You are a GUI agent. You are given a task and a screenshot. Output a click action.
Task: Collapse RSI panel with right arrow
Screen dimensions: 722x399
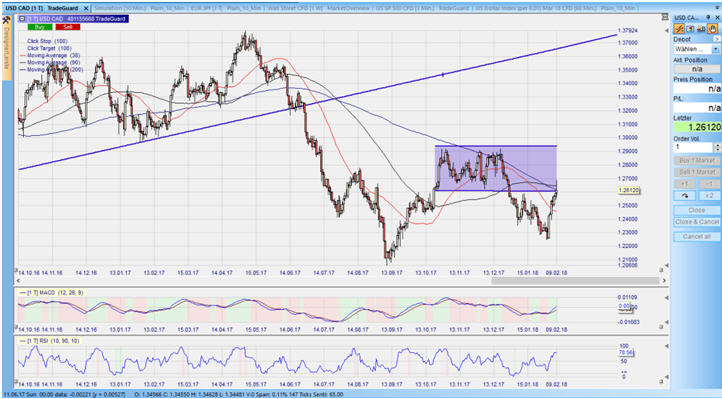667,347
